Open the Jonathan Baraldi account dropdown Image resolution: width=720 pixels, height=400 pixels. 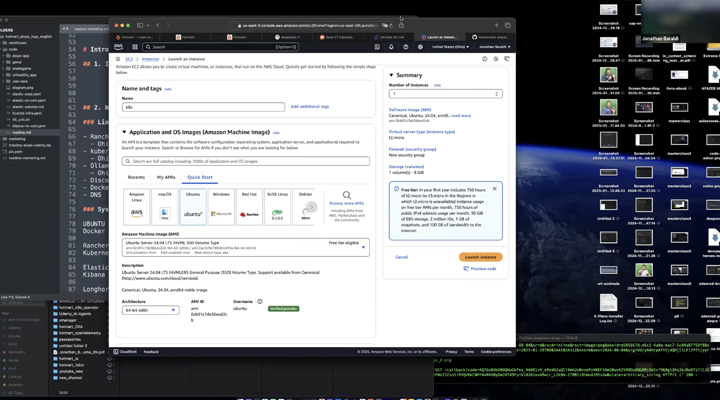click(x=495, y=47)
